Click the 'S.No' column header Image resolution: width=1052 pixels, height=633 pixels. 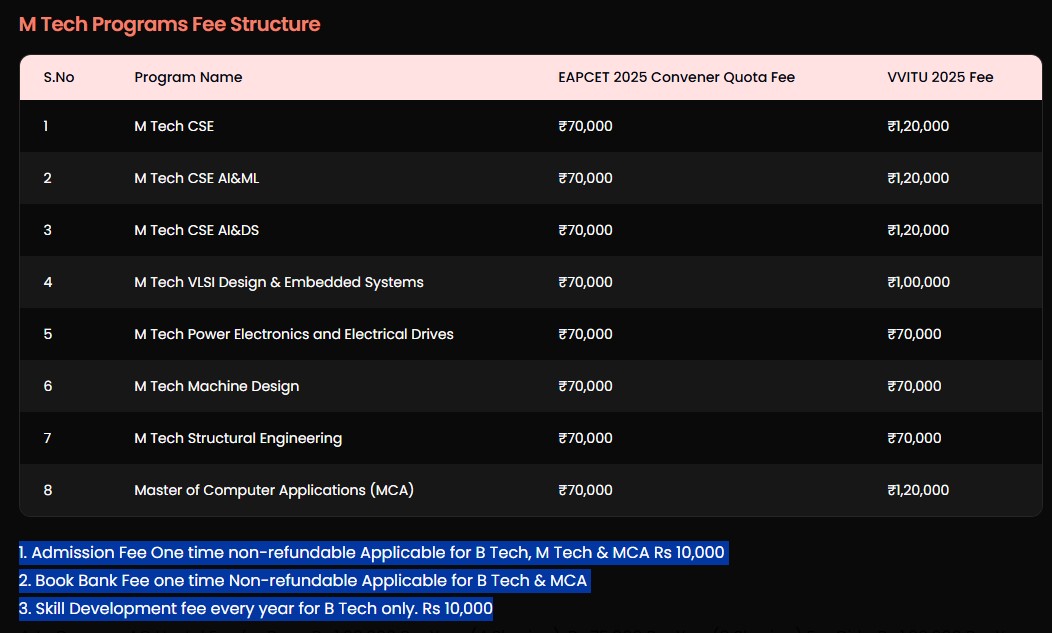point(59,77)
